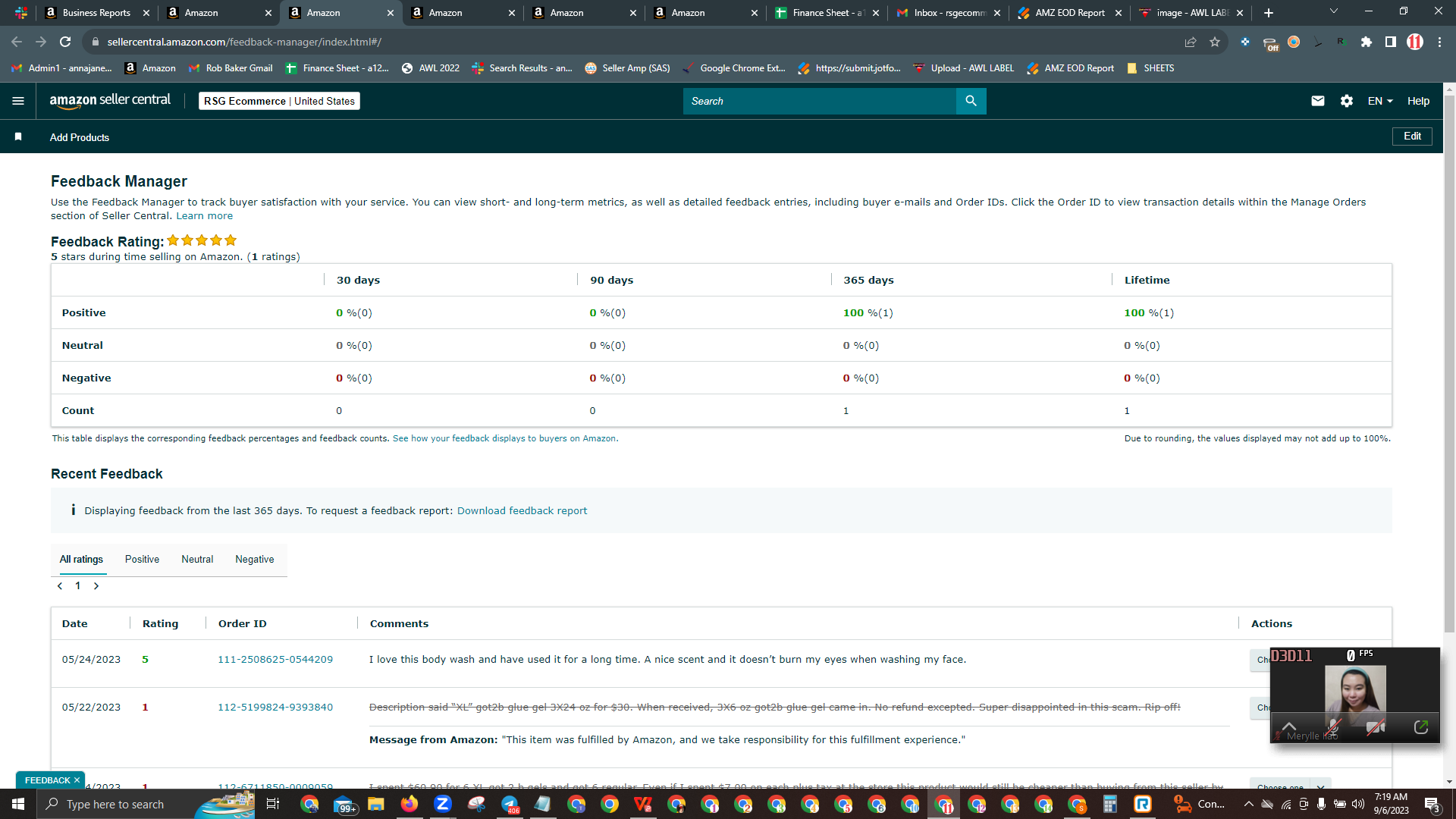Open the SHEETS bookmark folder

tap(1150, 68)
